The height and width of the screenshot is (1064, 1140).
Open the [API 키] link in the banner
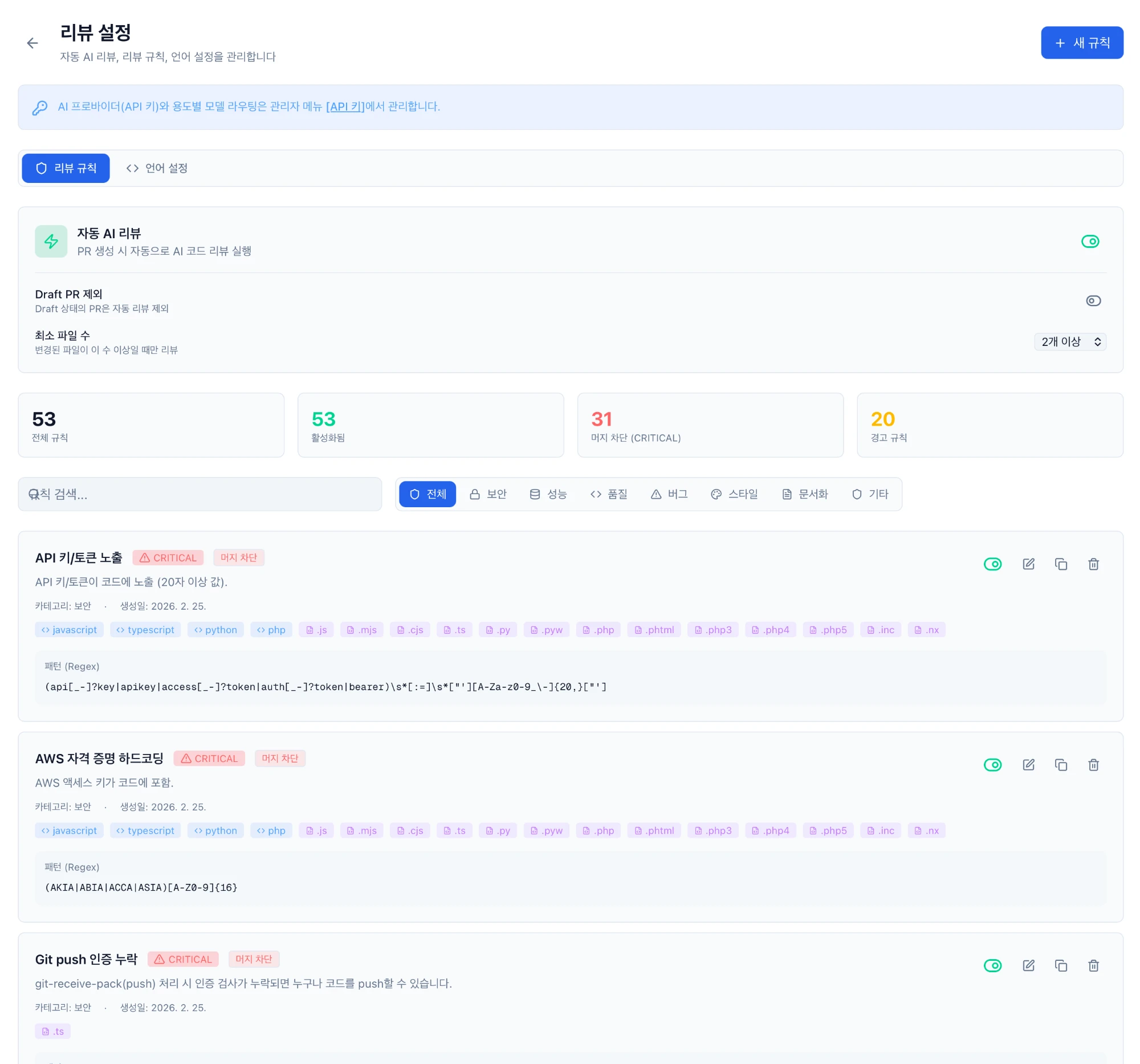click(345, 107)
